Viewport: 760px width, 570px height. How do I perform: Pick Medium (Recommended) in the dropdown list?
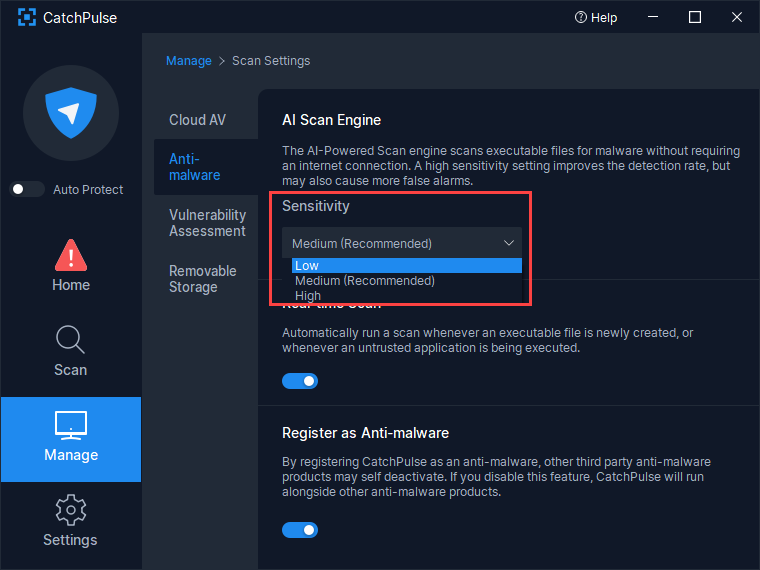click(x=364, y=281)
